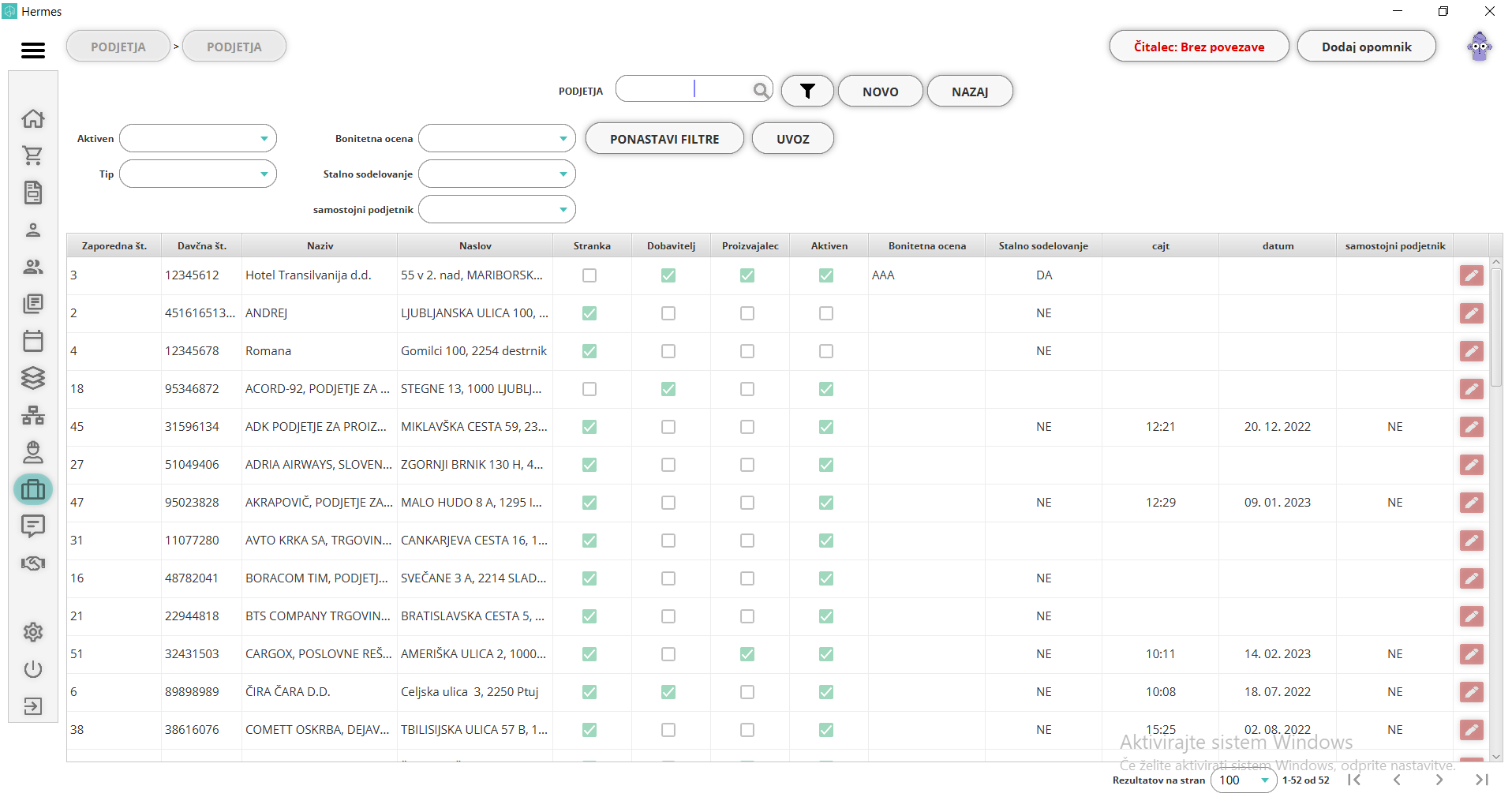Click second PODJETJA breadcrumb
Image resolution: width=1512 pixels, height=812 pixels.
coord(234,47)
